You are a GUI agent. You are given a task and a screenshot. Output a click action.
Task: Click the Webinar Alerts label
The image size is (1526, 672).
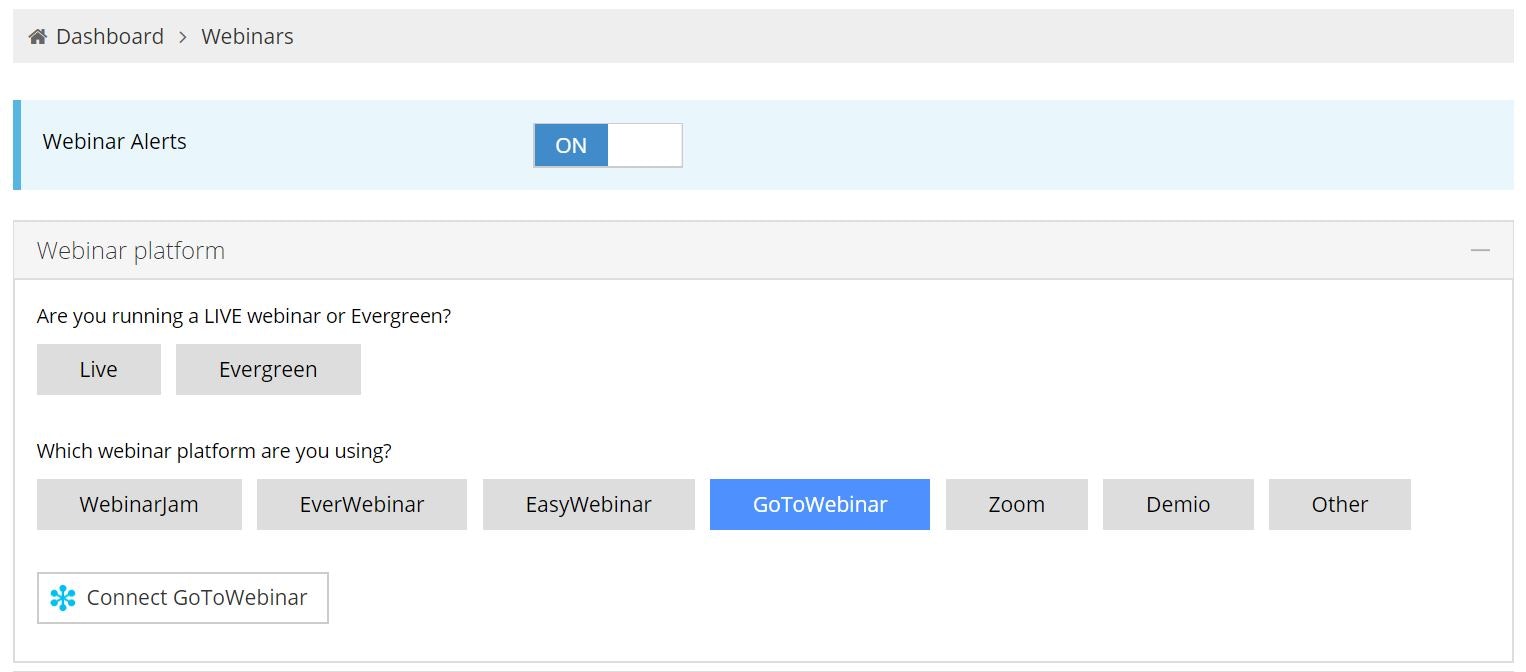(x=114, y=141)
